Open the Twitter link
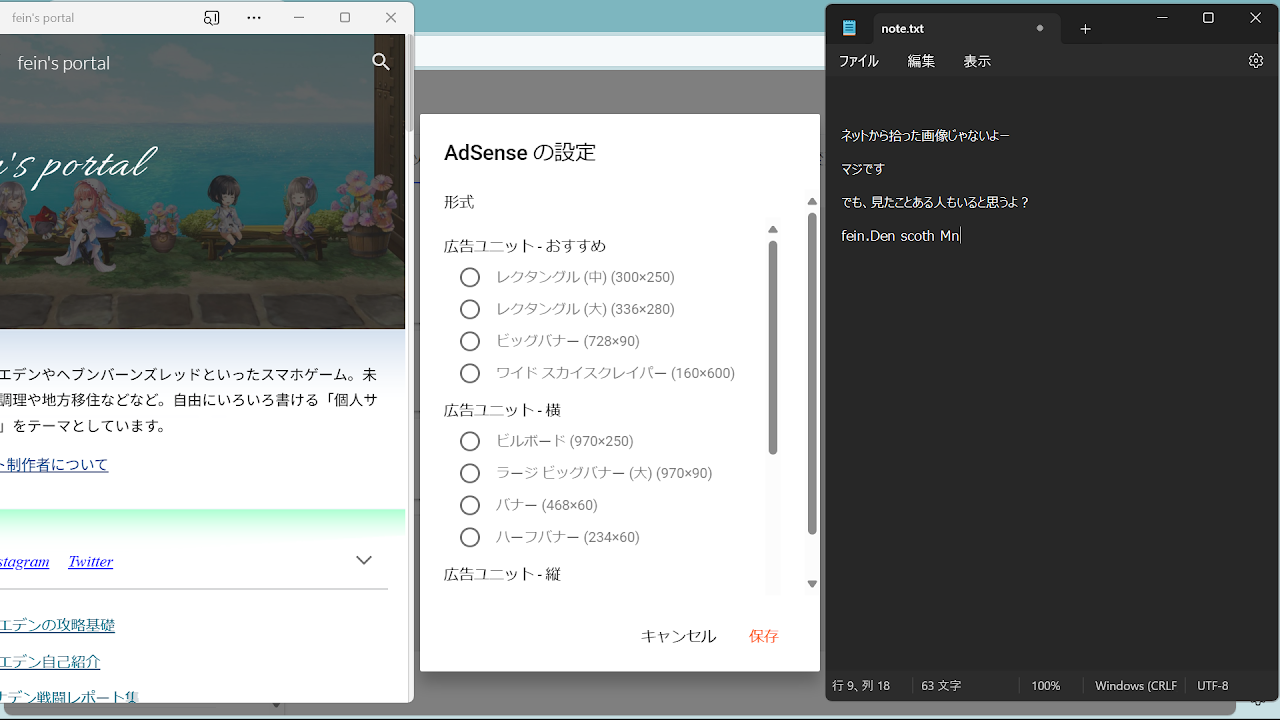 click(90, 562)
